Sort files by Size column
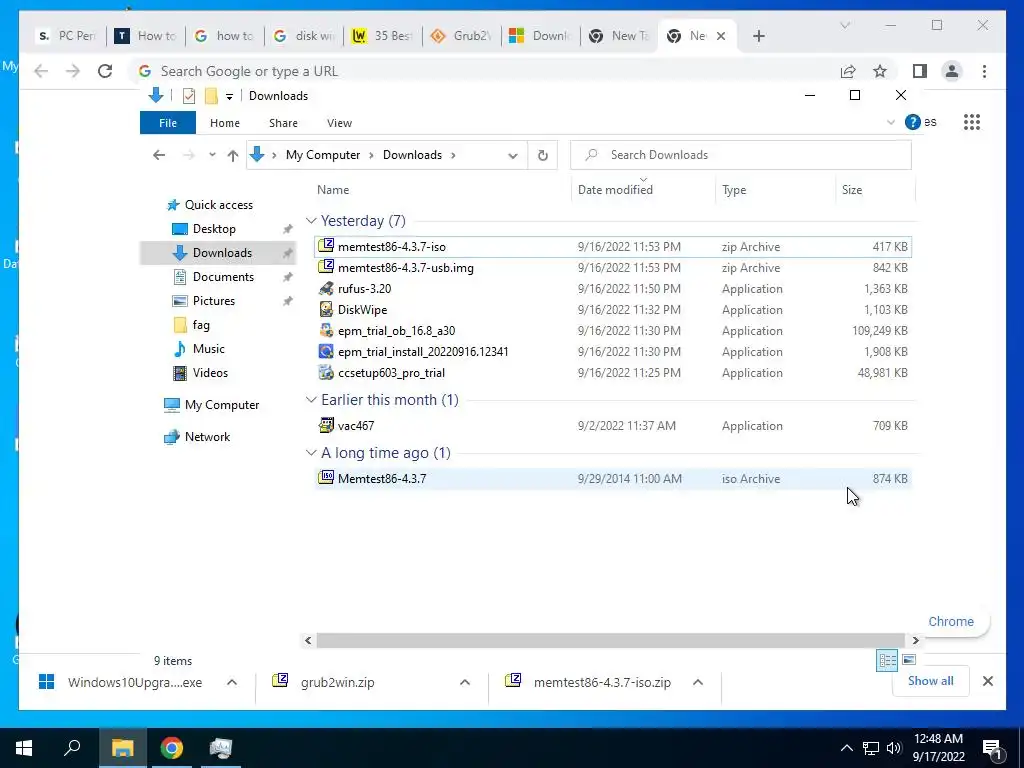1024x768 pixels. tap(852, 189)
